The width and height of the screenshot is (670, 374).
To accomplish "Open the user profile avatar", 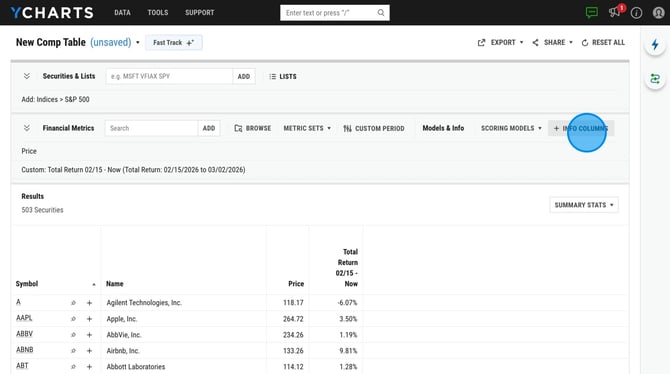I will (658, 13).
